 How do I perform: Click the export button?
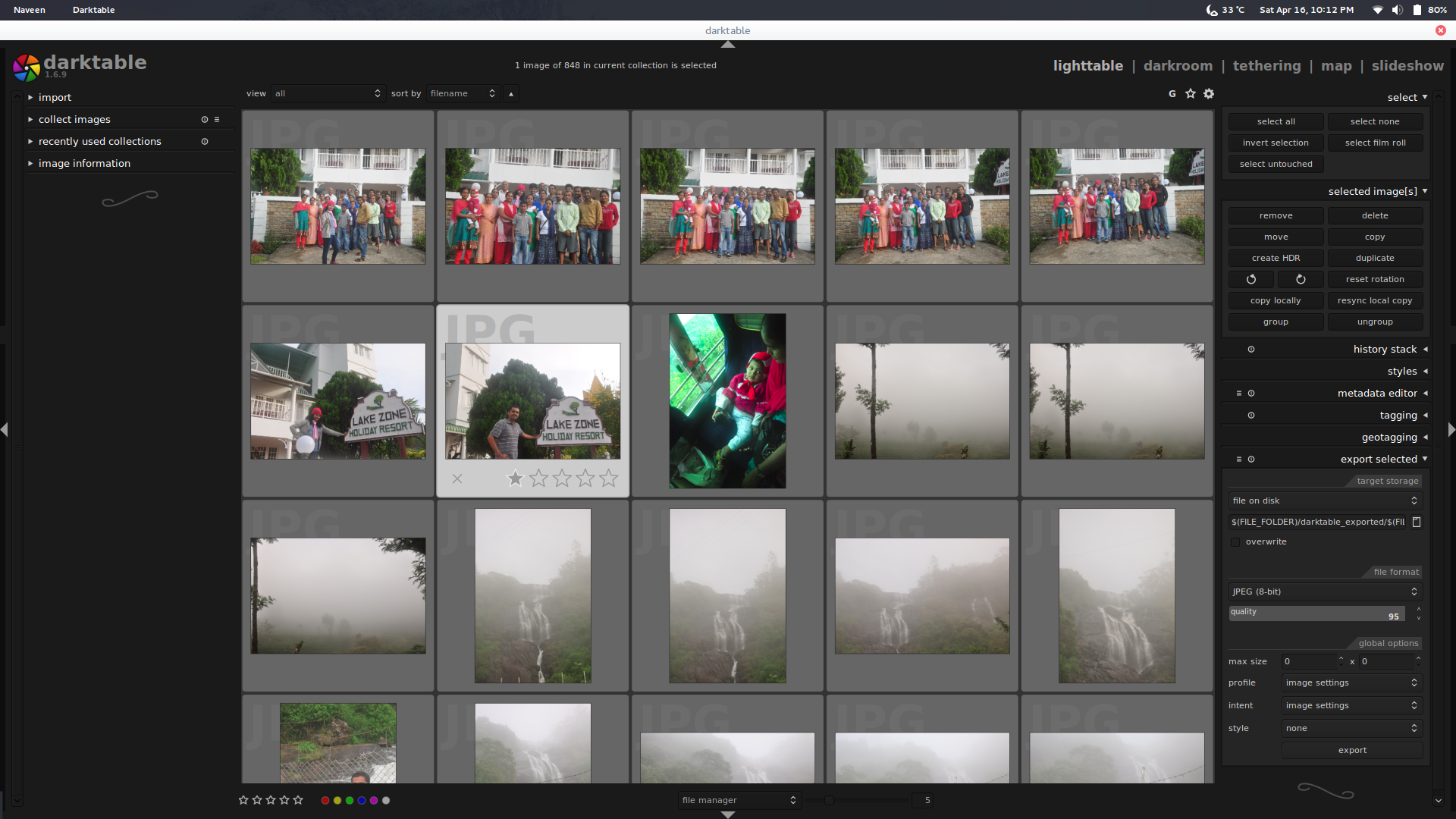1352,750
